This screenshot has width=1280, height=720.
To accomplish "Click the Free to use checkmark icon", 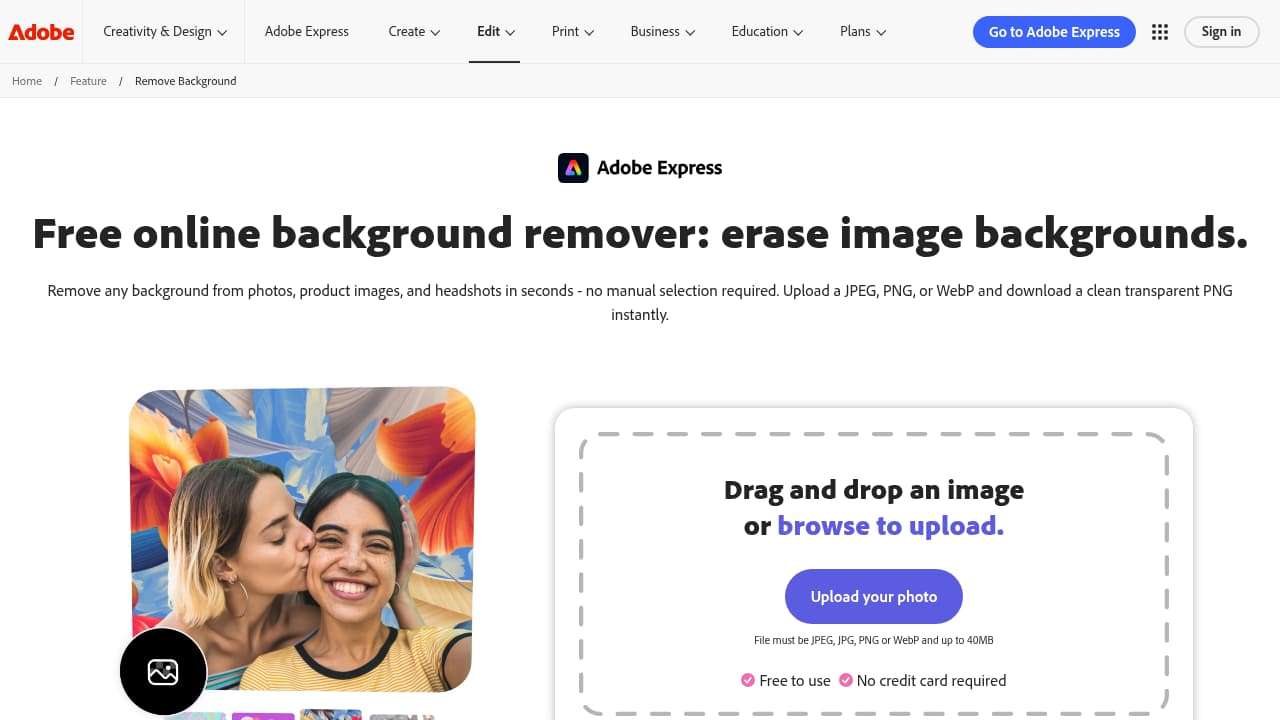I will click(748, 680).
